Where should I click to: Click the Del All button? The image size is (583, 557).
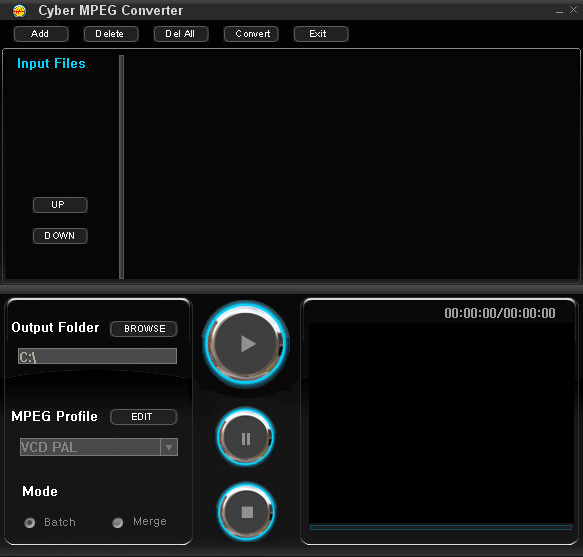coord(181,34)
